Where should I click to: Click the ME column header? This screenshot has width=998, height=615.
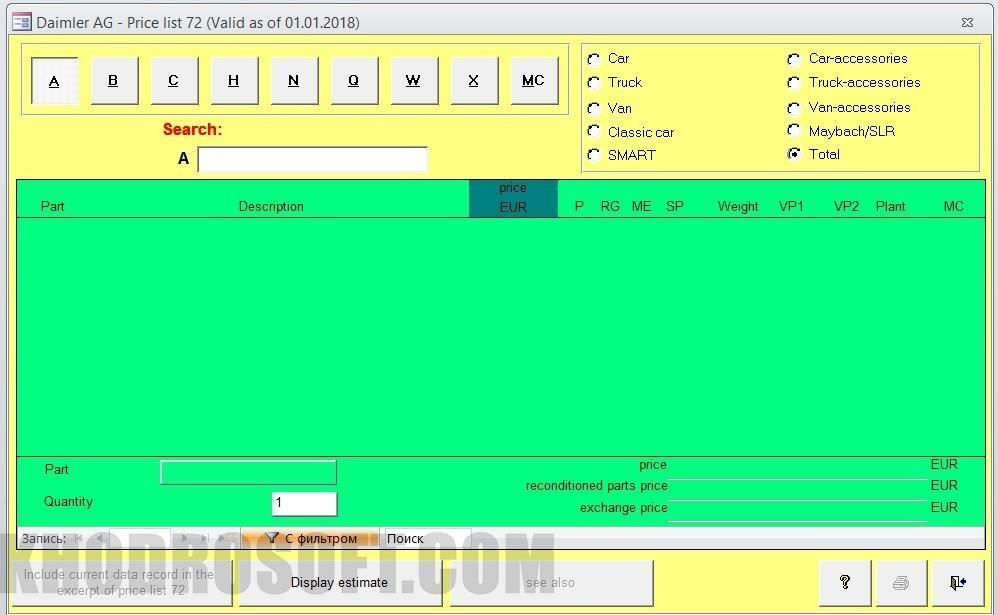click(641, 206)
